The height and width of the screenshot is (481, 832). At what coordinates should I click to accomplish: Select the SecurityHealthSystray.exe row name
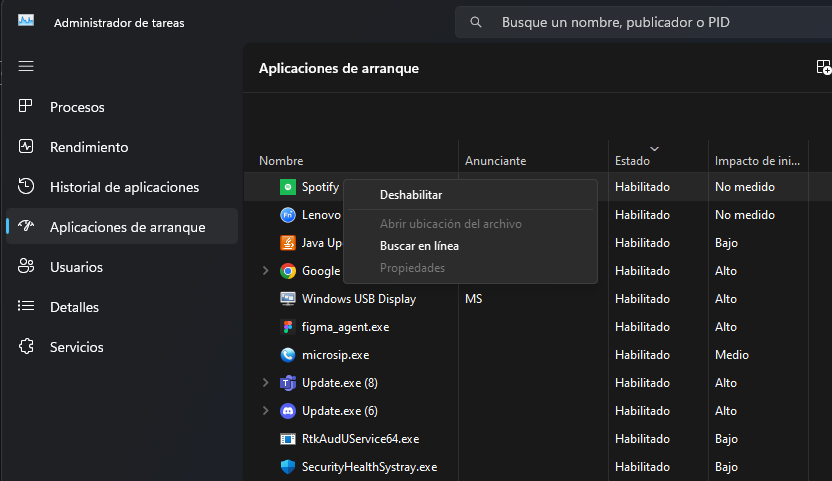click(x=369, y=467)
